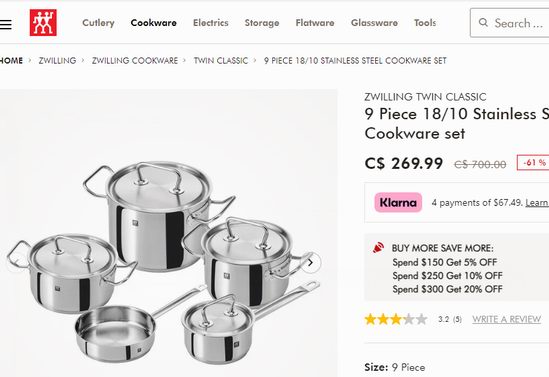Image resolution: width=549 pixels, height=377 pixels.
Task: Open the Electrics menu
Action: [211, 23]
